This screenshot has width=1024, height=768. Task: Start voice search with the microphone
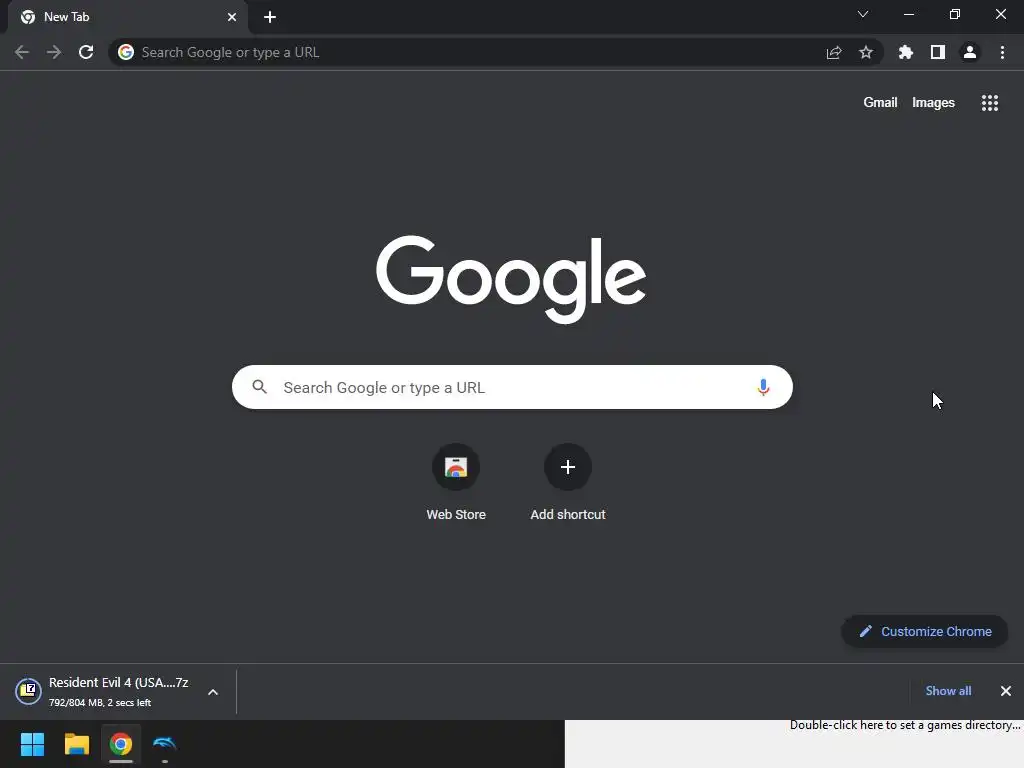(x=763, y=387)
